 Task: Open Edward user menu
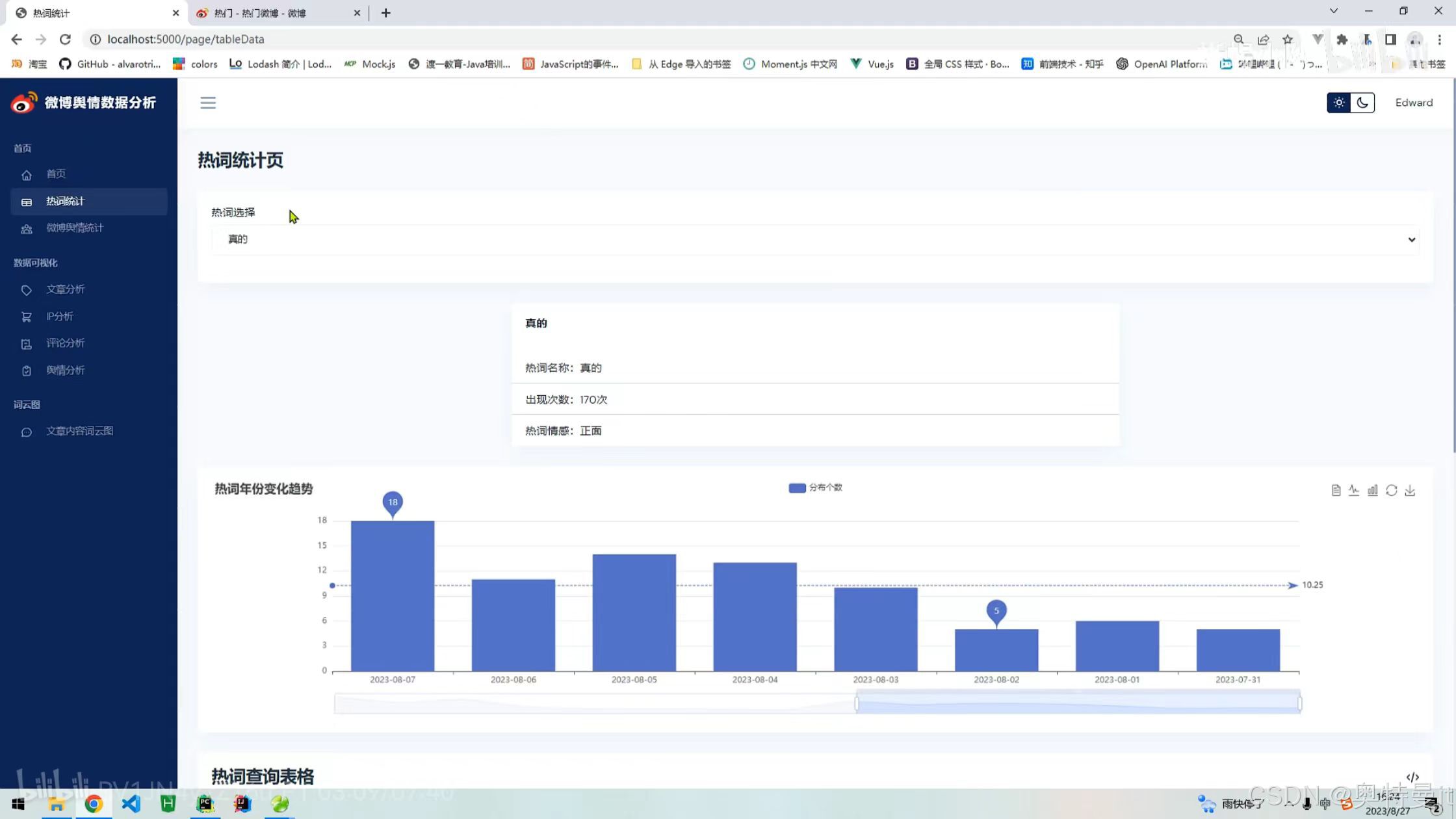(x=1413, y=103)
